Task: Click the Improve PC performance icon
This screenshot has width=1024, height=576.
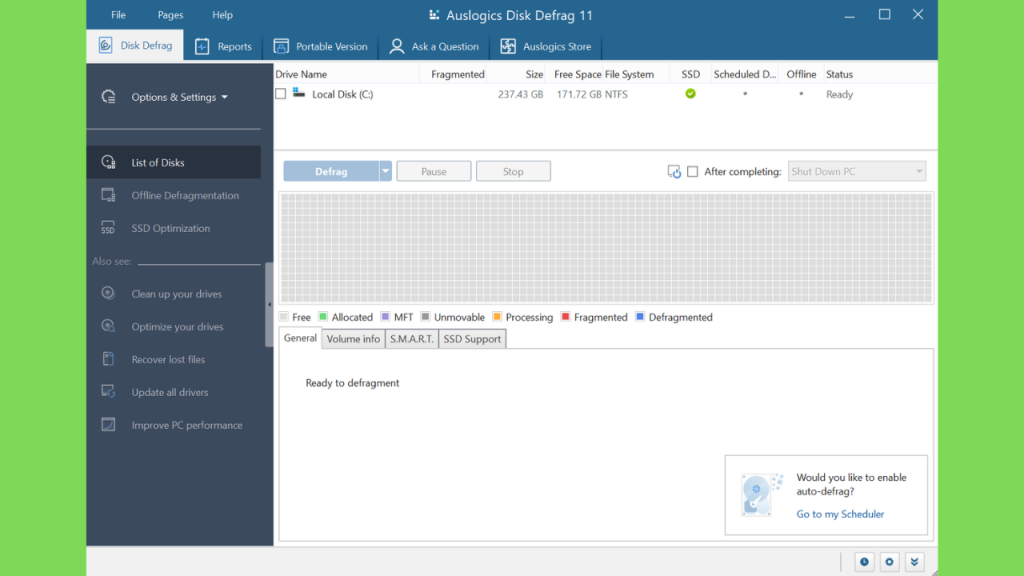Action: click(108, 424)
